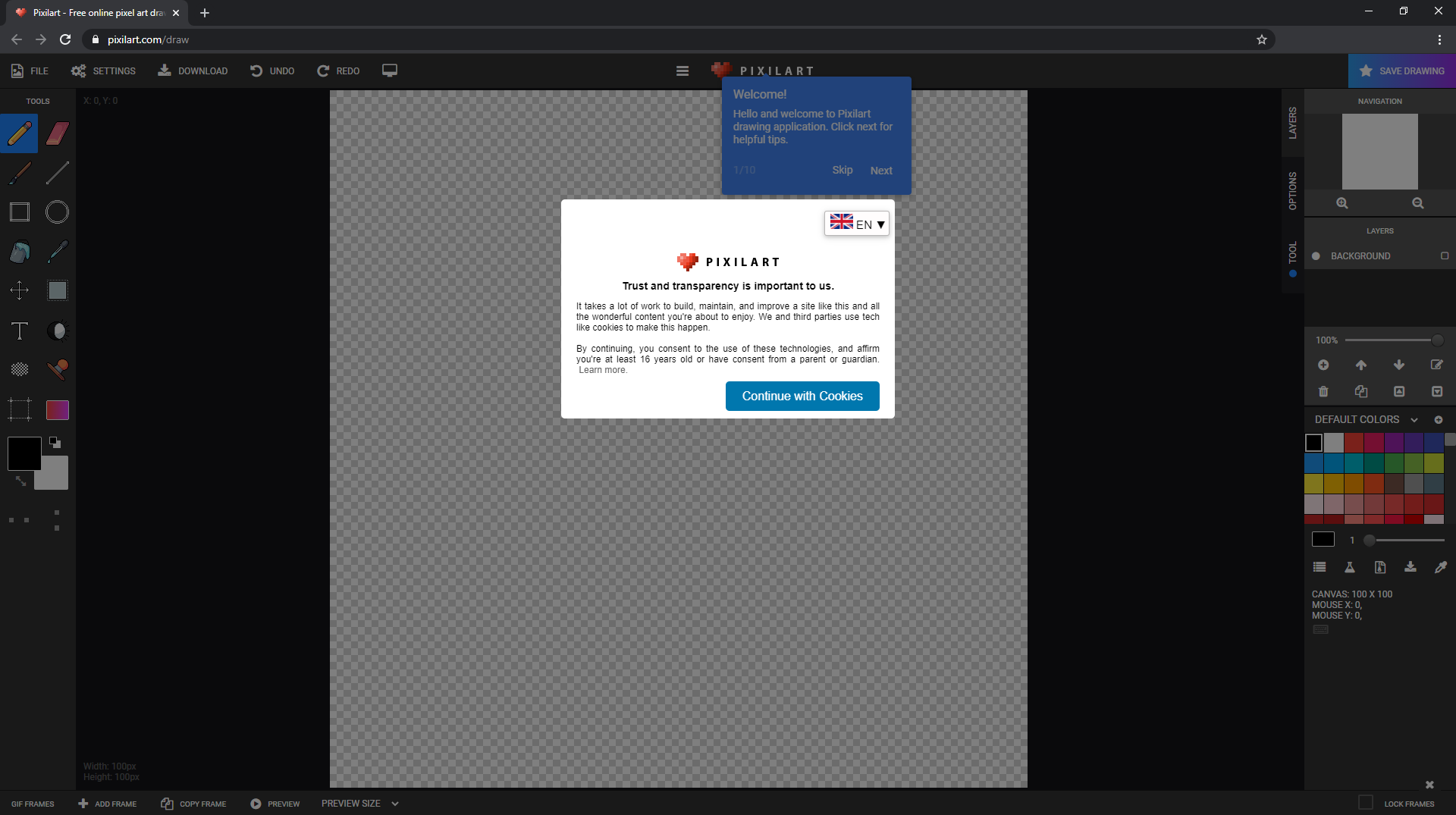
Task: Edit layer with pencil-square icon
Action: tap(1437, 365)
